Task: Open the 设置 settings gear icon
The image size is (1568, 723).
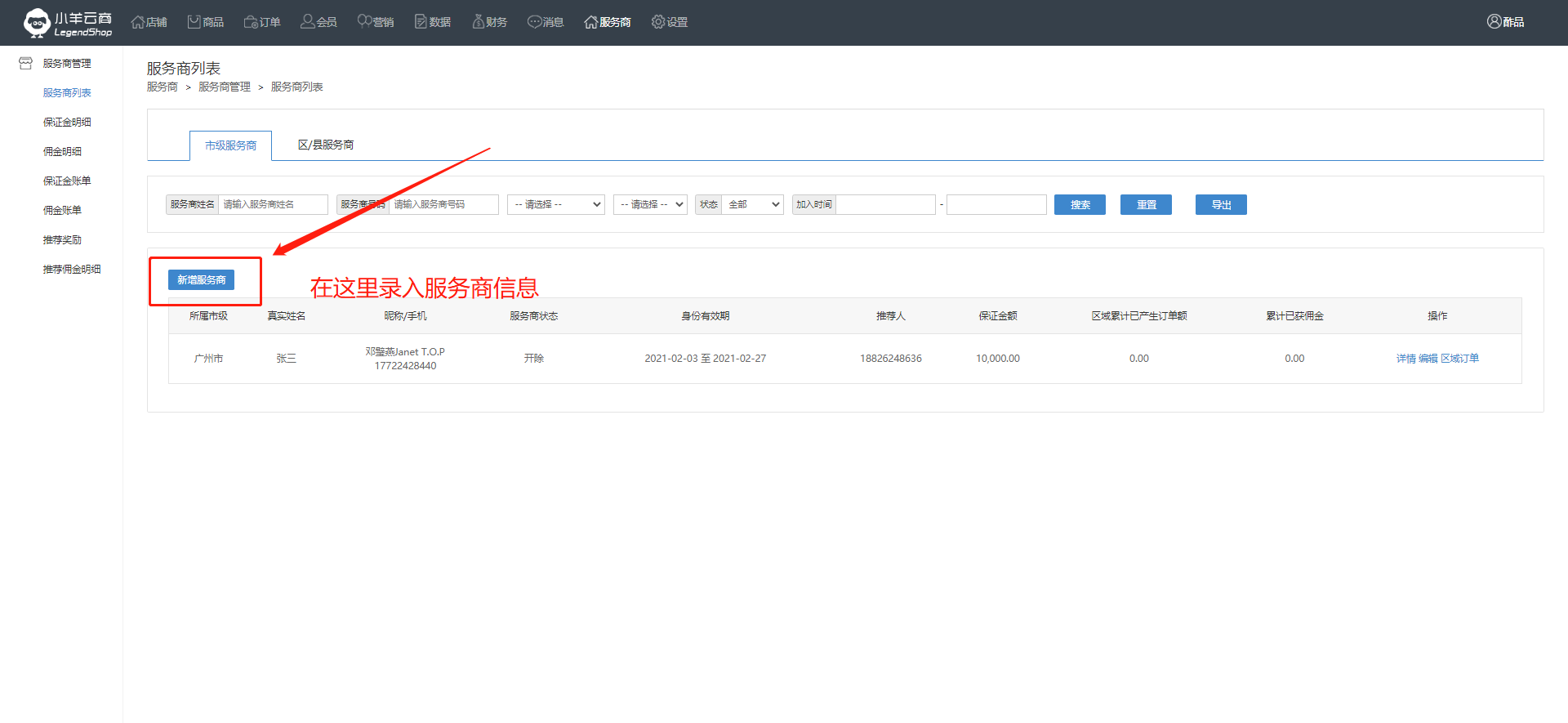Action: [658, 22]
